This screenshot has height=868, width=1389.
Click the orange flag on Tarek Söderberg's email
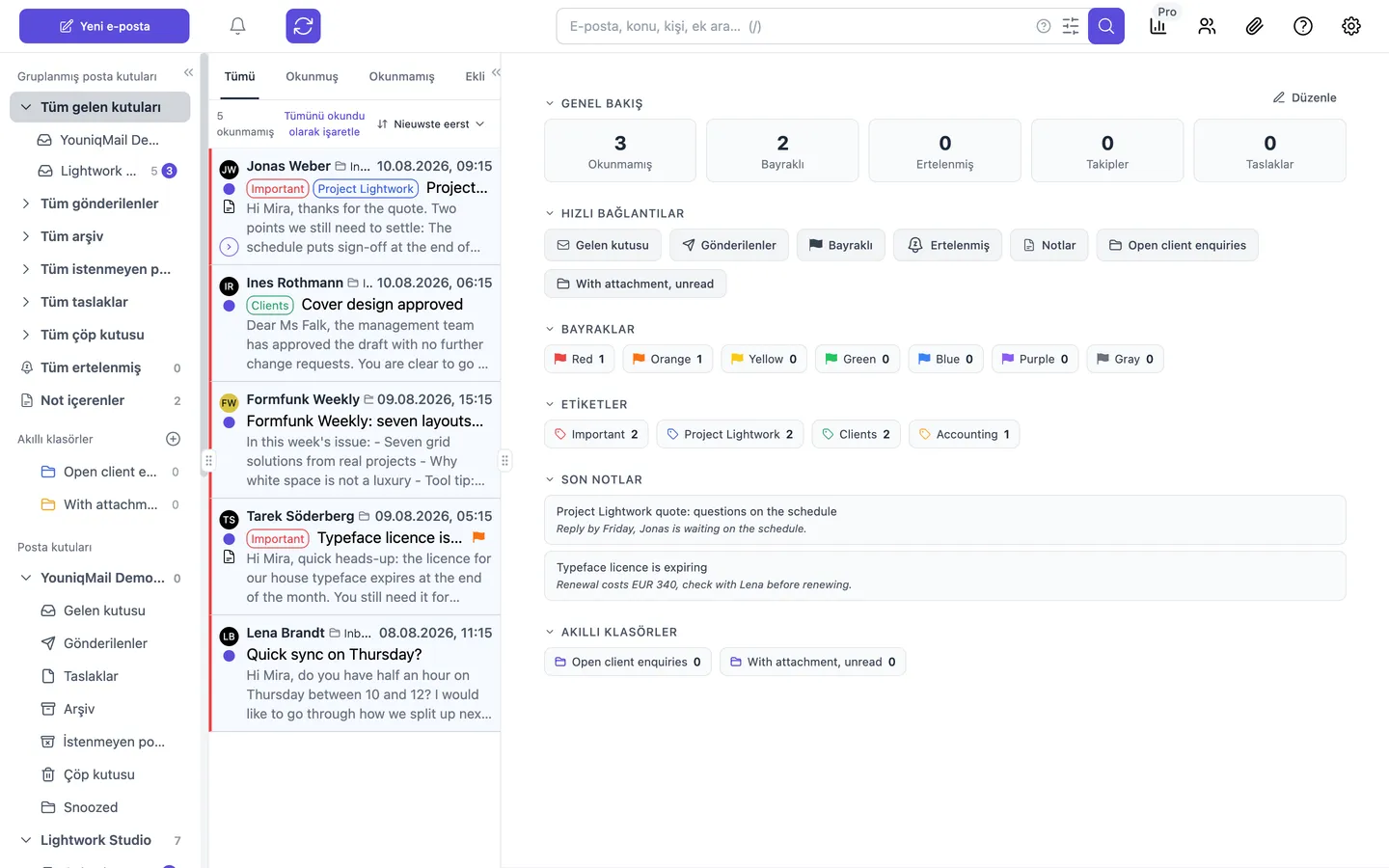478,537
